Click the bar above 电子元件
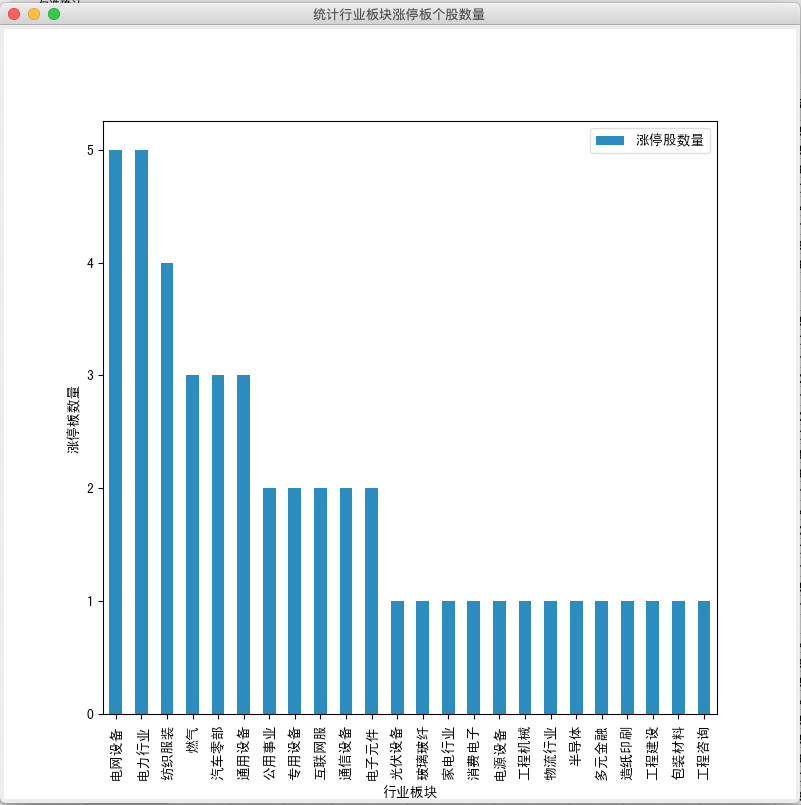The image size is (801, 805). [x=372, y=601]
